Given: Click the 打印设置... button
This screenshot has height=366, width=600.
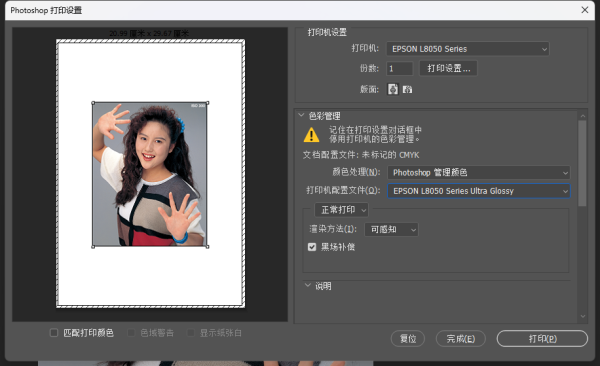Looking at the screenshot, I should pos(448,69).
